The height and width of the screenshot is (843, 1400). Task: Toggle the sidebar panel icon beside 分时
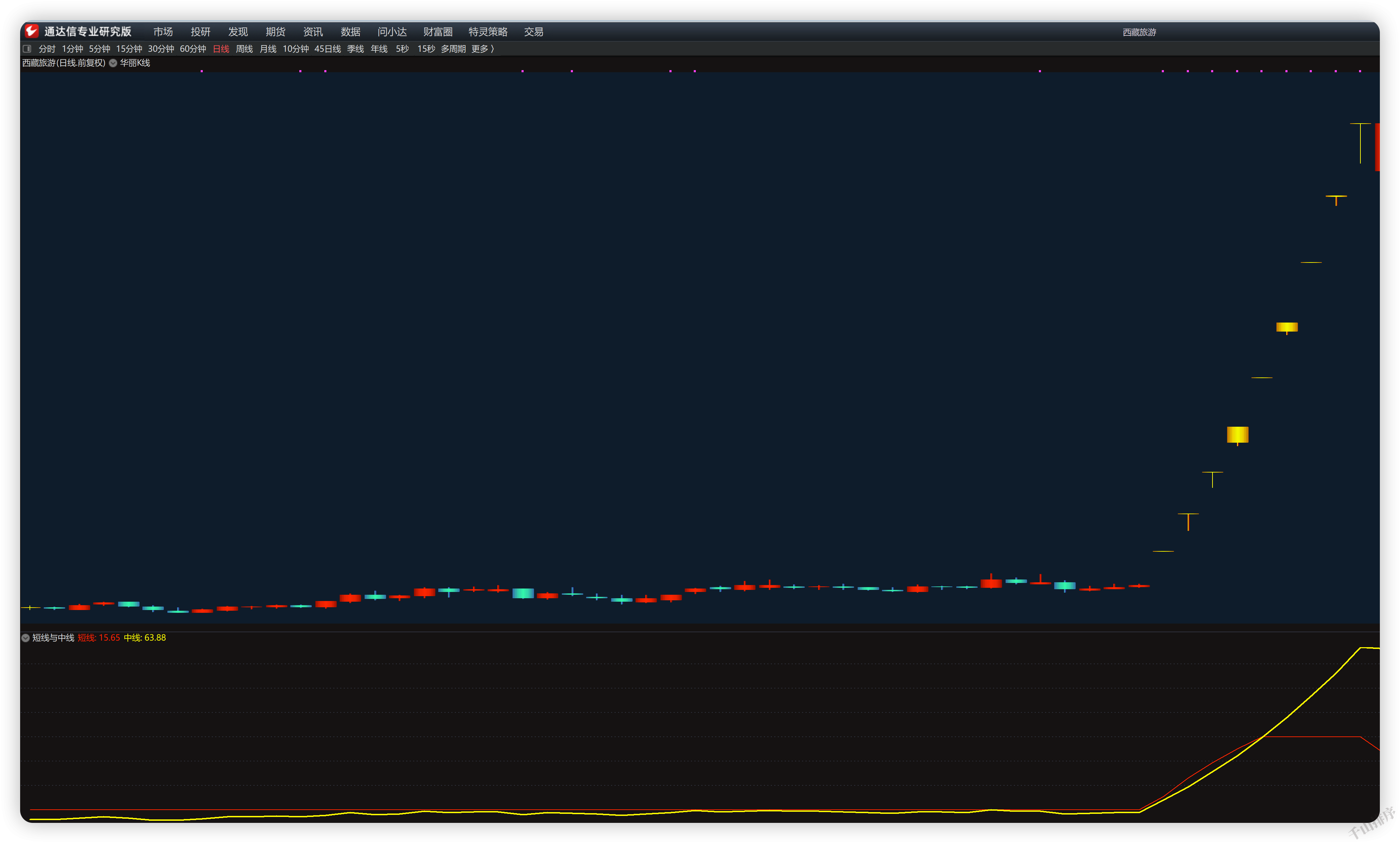pyautogui.click(x=27, y=49)
